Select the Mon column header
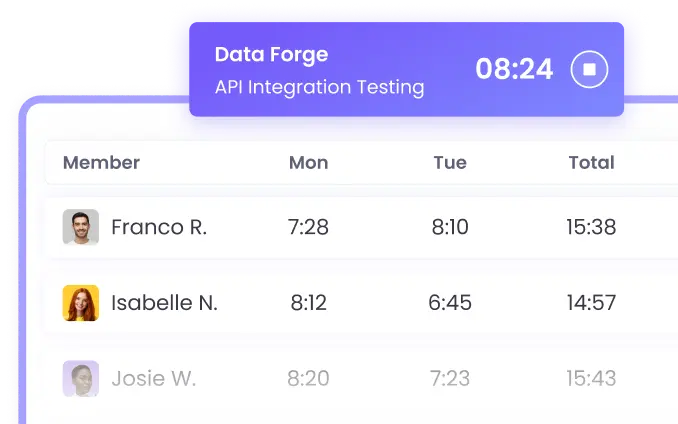This screenshot has height=424, width=678. tap(308, 163)
